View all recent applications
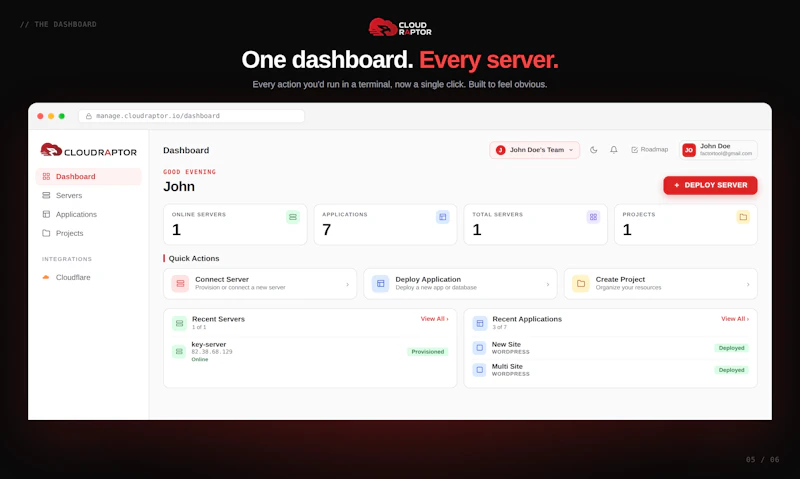This screenshot has width=800, height=479. [735, 319]
